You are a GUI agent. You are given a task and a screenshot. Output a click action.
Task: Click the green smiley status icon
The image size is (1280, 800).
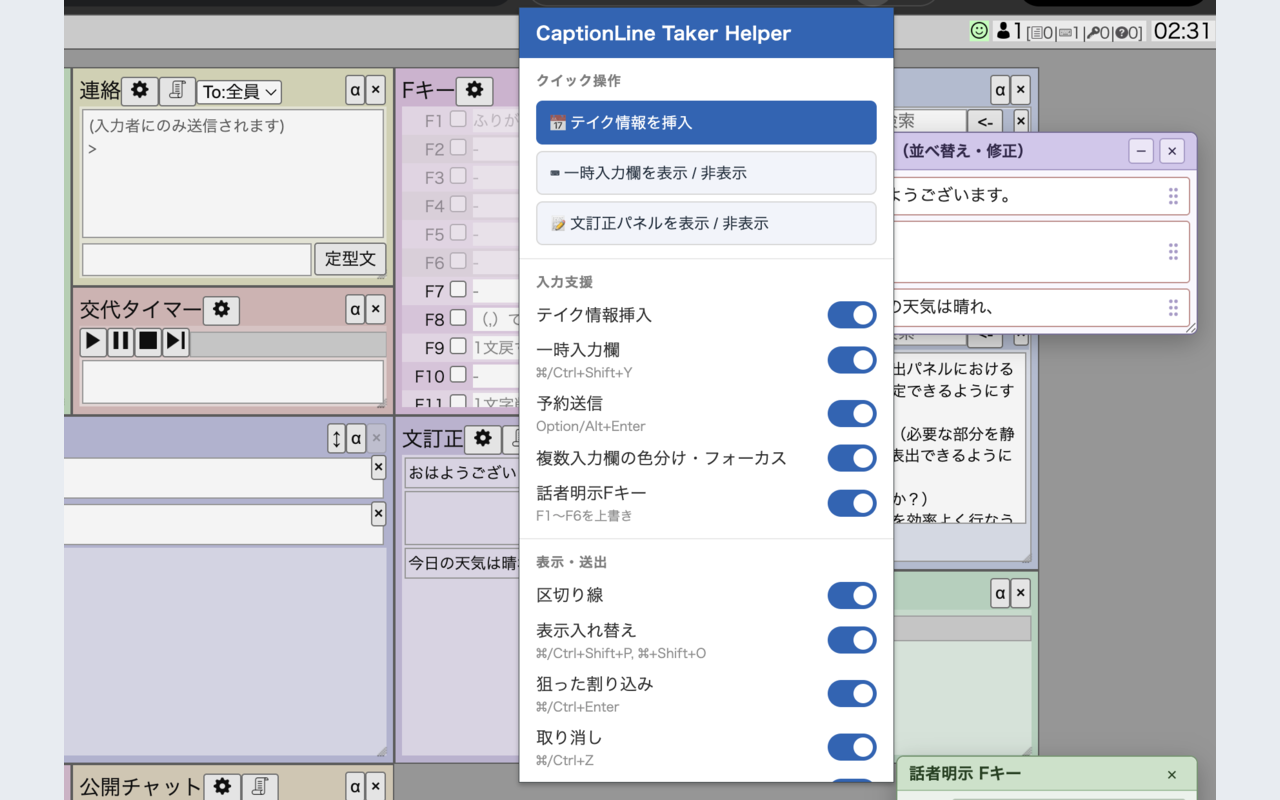point(979,31)
